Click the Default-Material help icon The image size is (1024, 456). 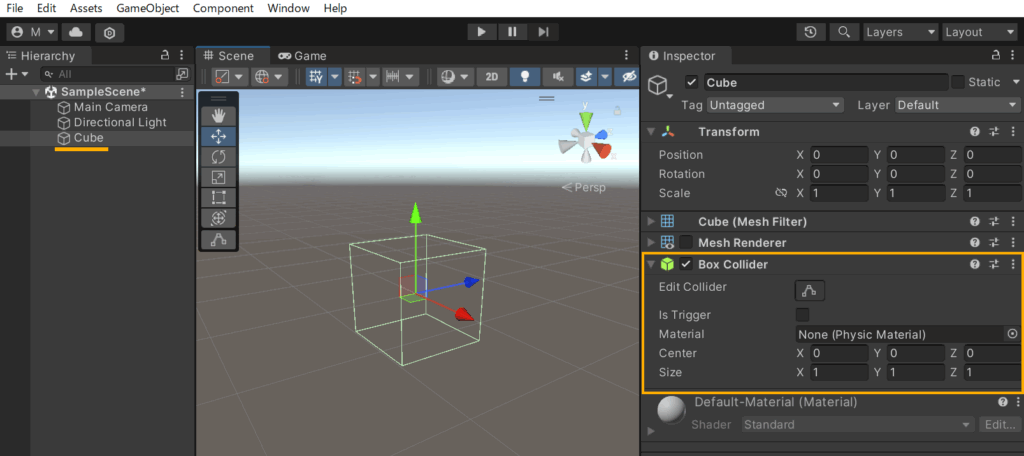point(1002,402)
